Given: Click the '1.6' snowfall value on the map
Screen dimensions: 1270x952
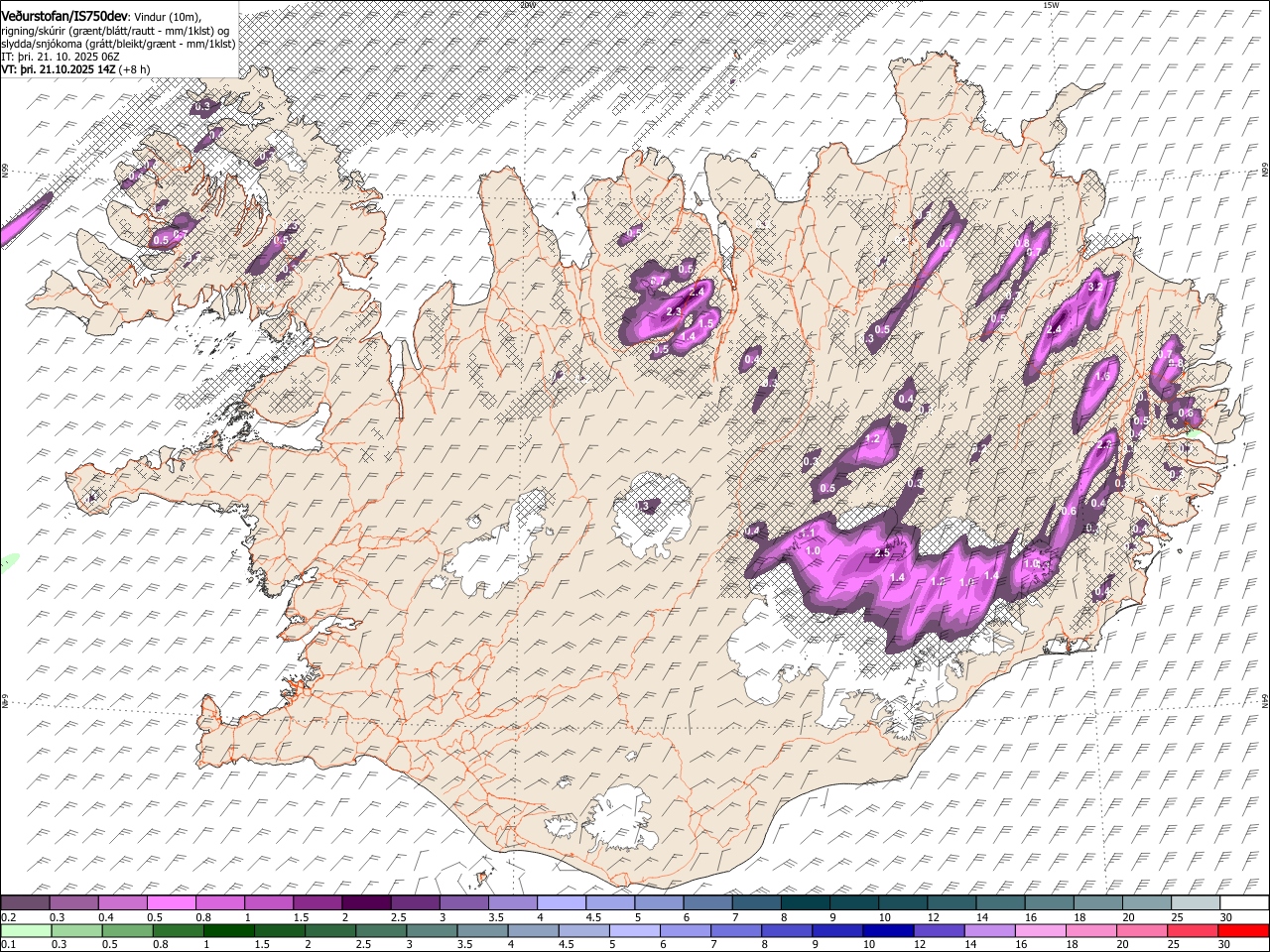Looking at the screenshot, I should [x=1101, y=377].
